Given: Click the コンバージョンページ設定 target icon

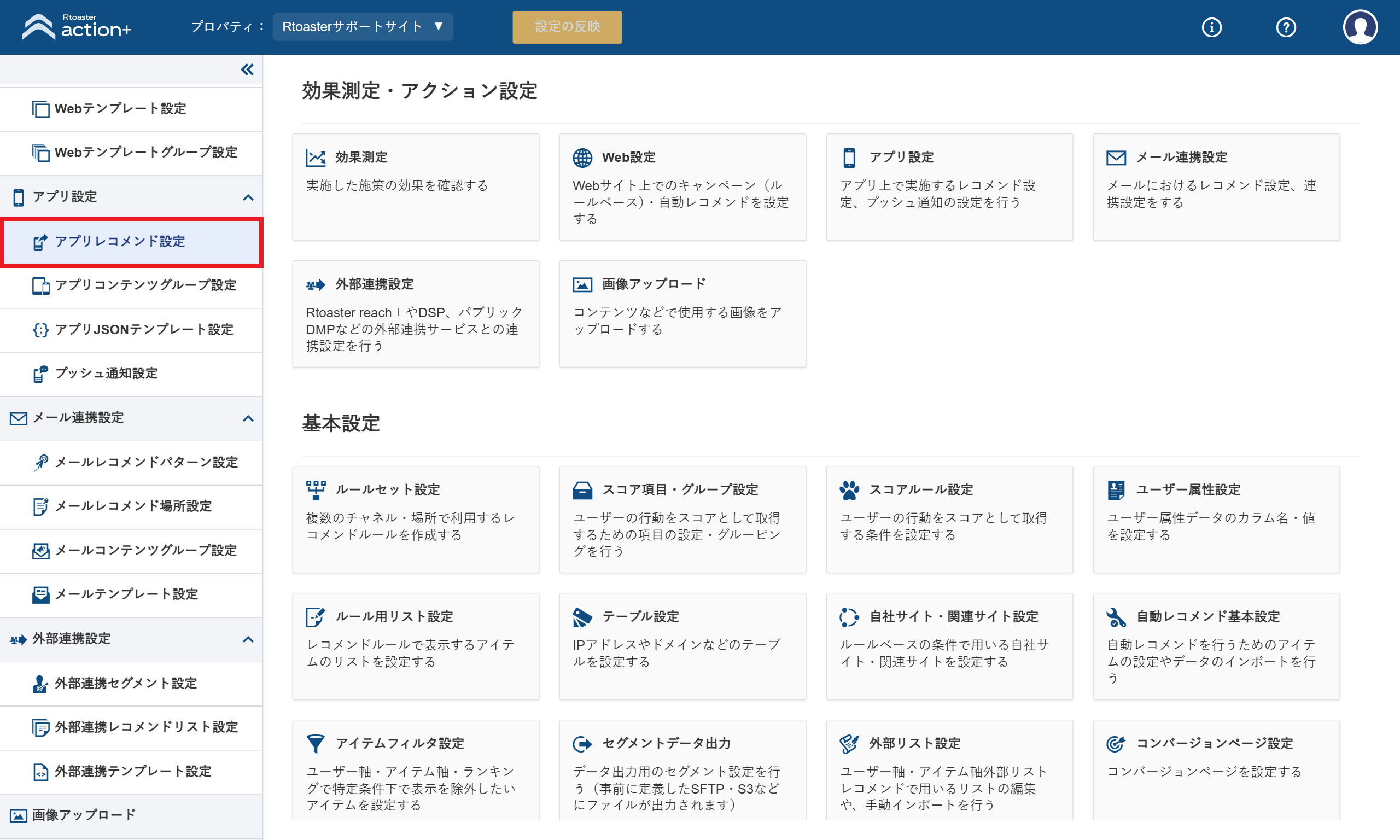Looking at the screenshot, I should click(1116, 744).
